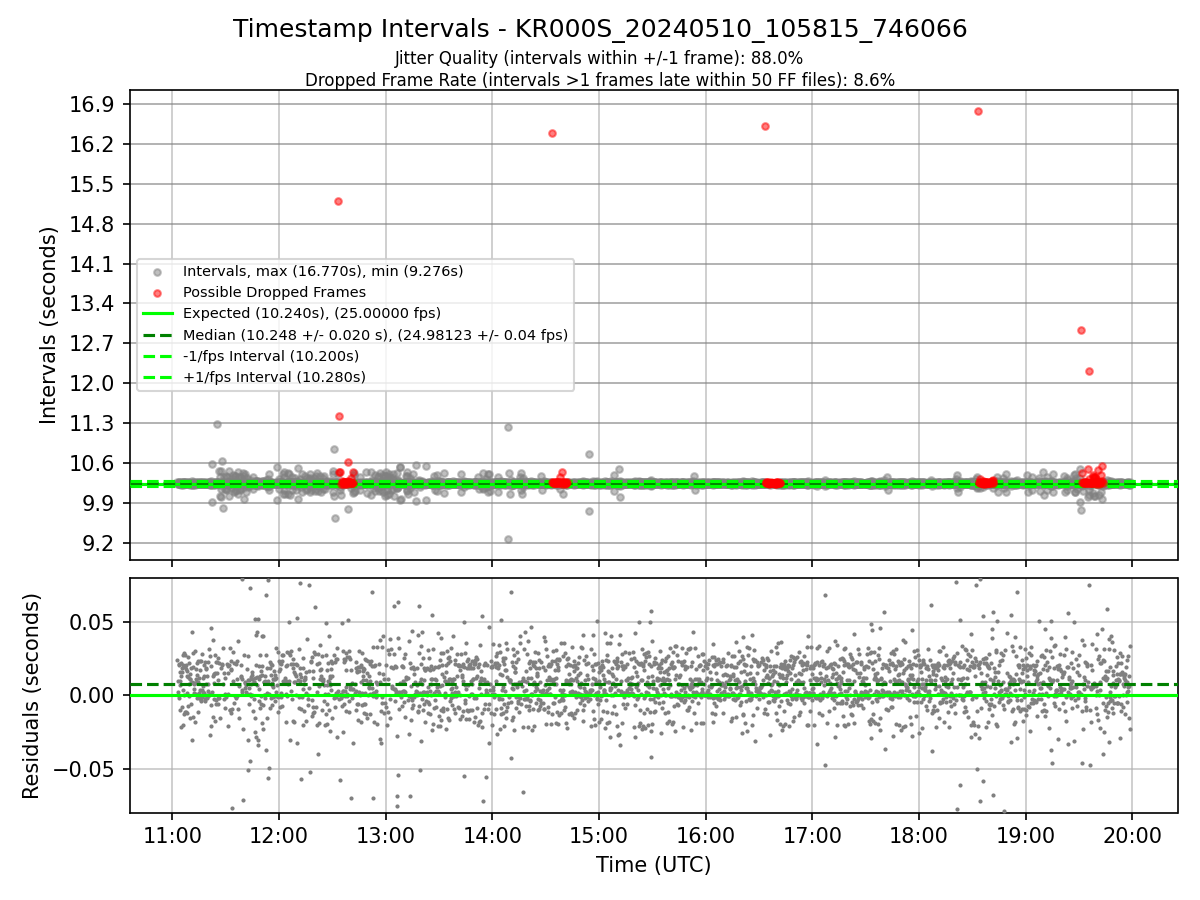The image size is (1200, 900).
Task: Click the 18:00 x-axis tick label
Action: (x=918, y=836)
